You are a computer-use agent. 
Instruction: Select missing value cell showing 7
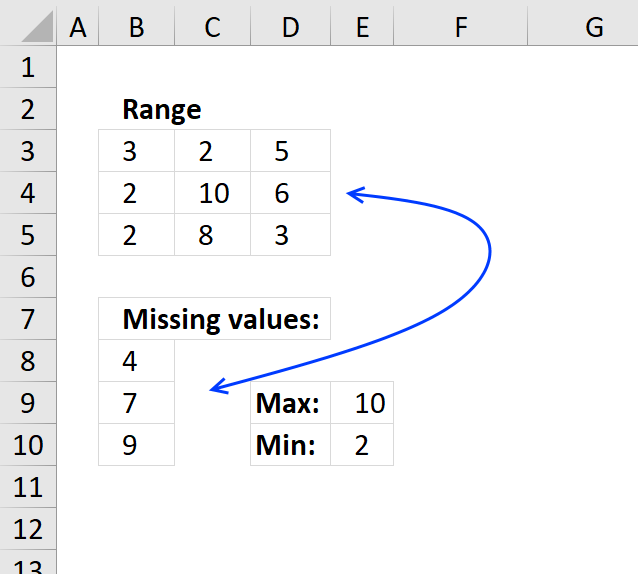click(x=136, y=403)
